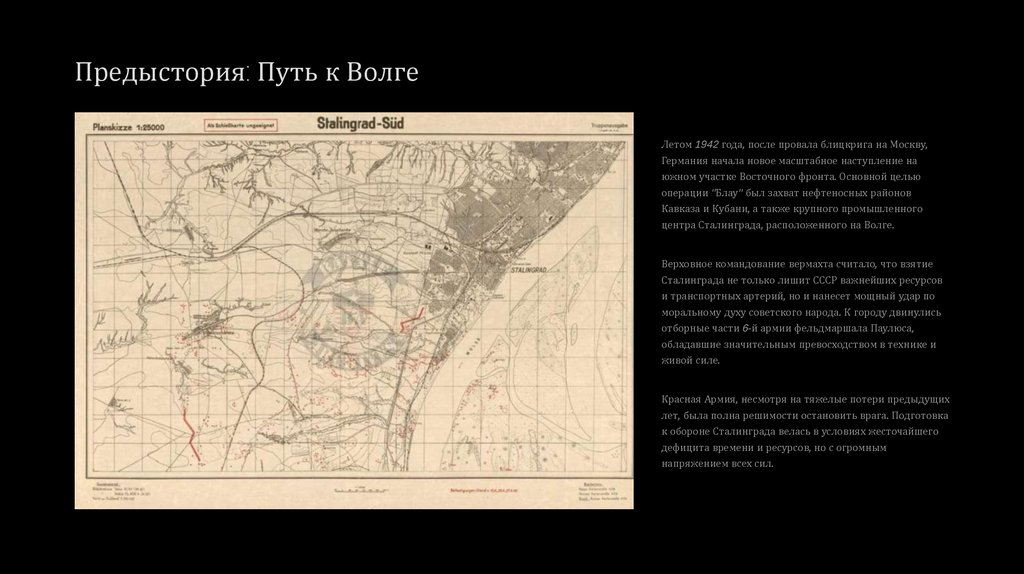Click the 'Stalingrad-Süd' heading on the map
This screenshot has height=574, width=1024.
pyautogui.click(x=360, y=123)
